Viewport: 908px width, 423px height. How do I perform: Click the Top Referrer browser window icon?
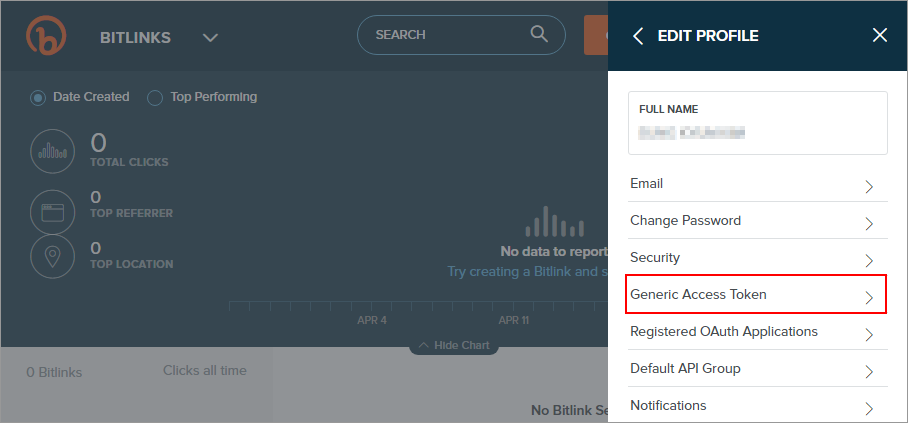[52, 212]
